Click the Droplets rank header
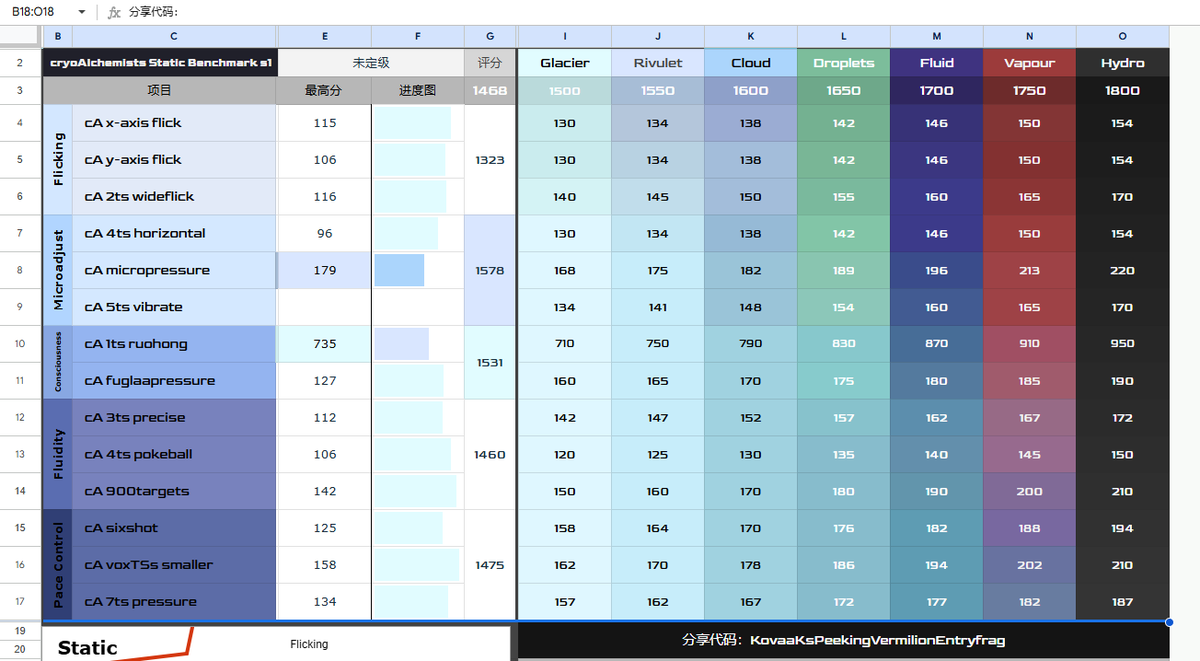 pos(844,62)
